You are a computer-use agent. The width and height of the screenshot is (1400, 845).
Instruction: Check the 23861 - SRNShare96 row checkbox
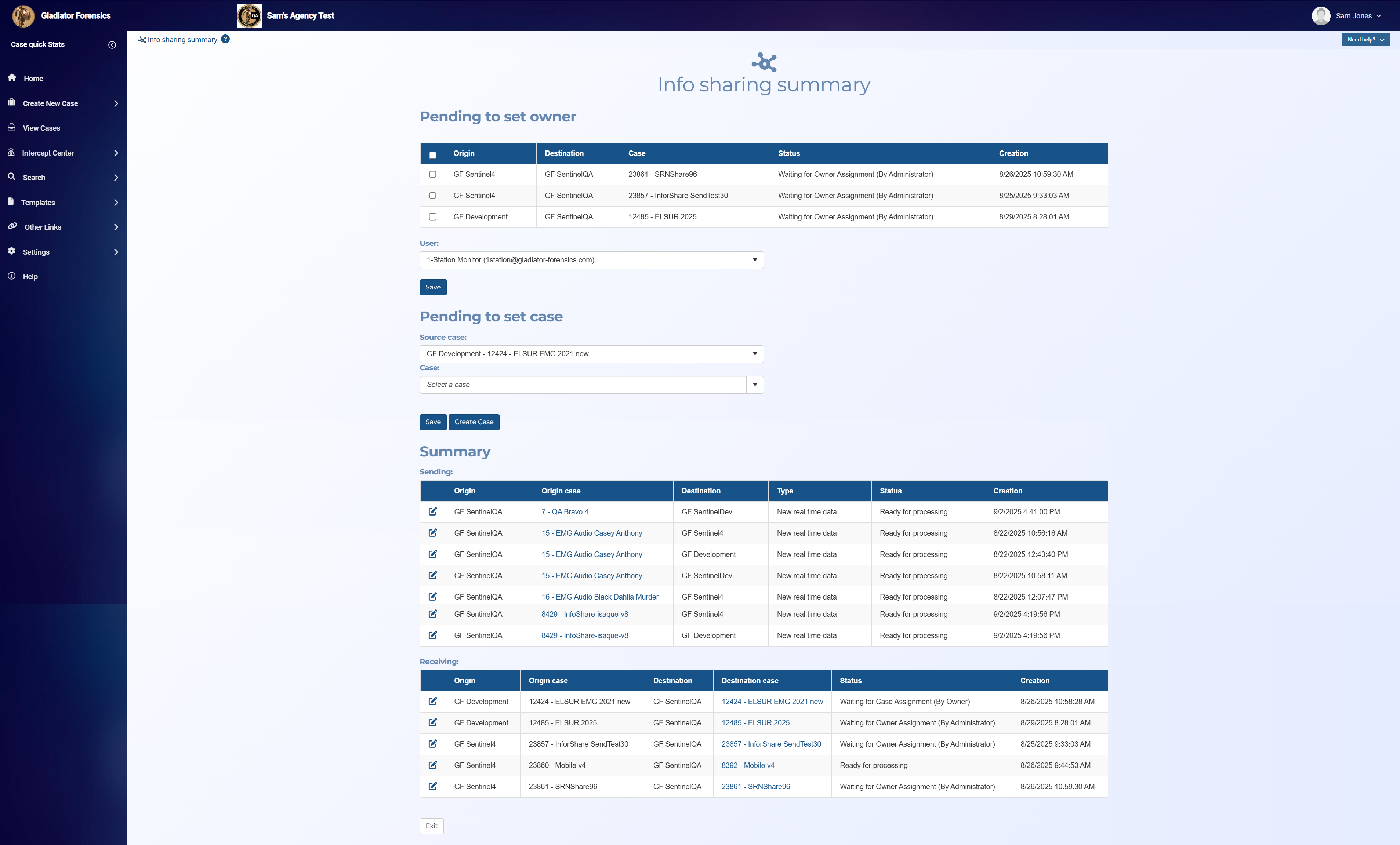[432, 174]
